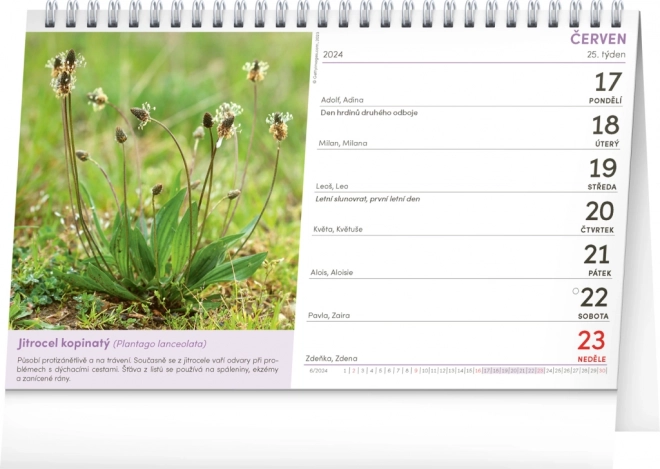Click the Letní slunovrat, první letní den note
Image resolution: width=660 pixels, height=469 pixels.
pos(370,198)
